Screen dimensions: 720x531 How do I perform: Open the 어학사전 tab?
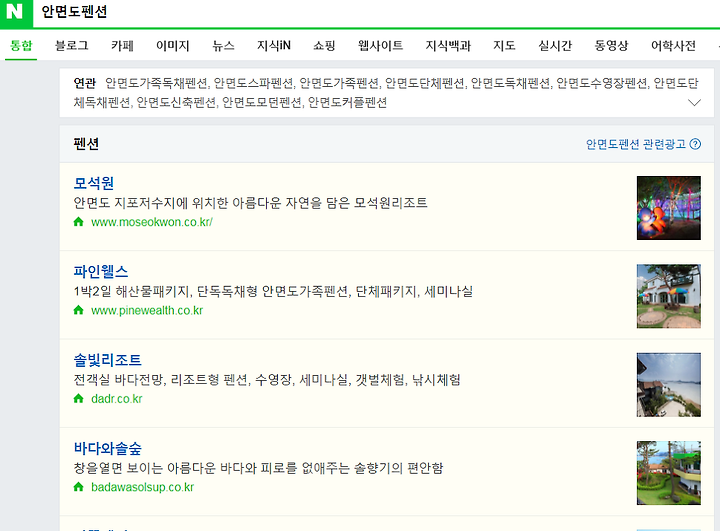tap(674, 45)
